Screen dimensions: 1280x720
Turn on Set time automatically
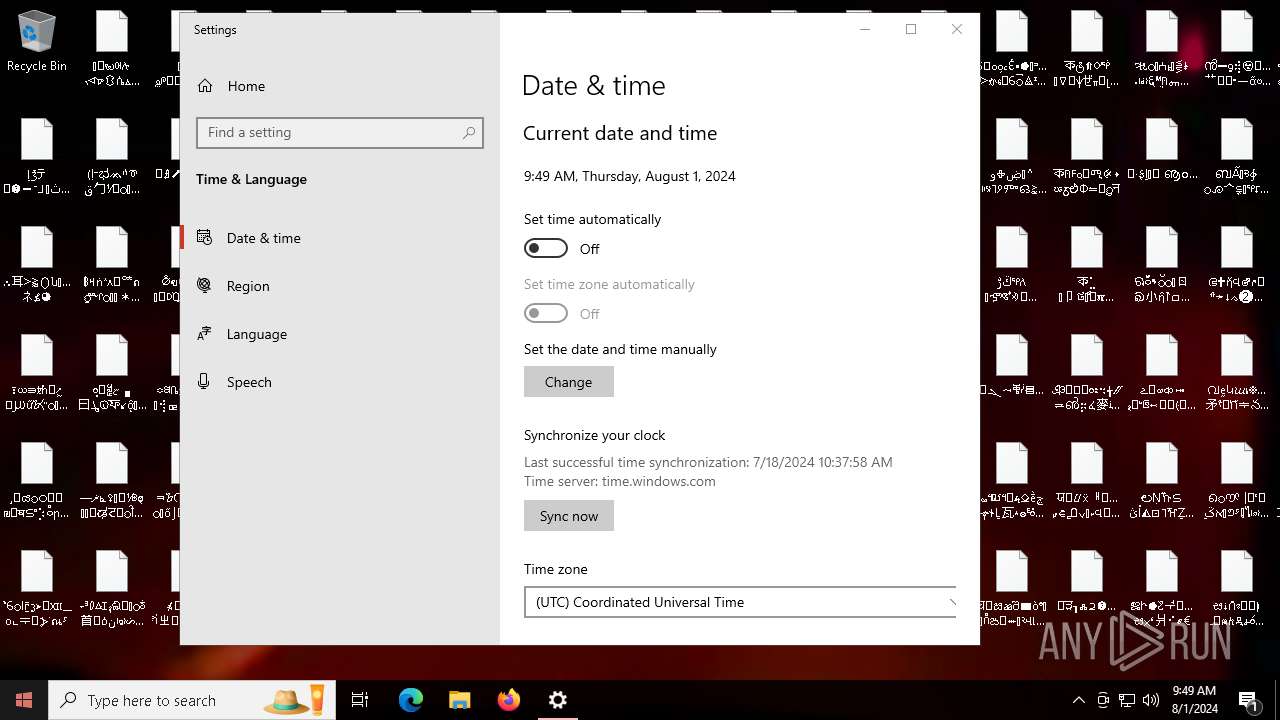coord(546,248)
